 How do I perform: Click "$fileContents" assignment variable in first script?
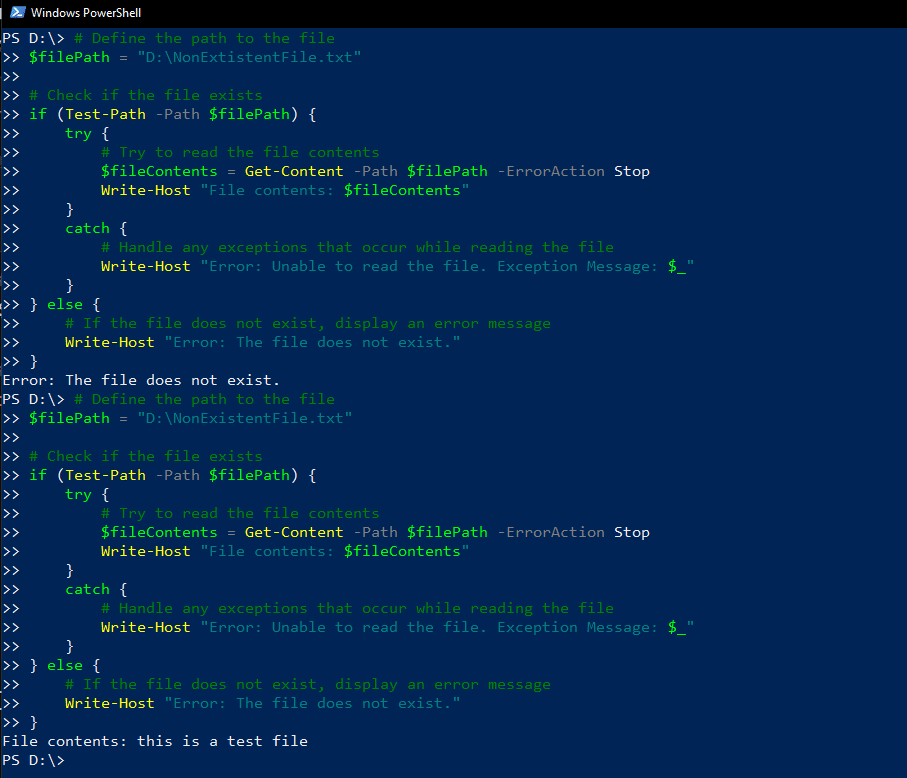point(159,171)
